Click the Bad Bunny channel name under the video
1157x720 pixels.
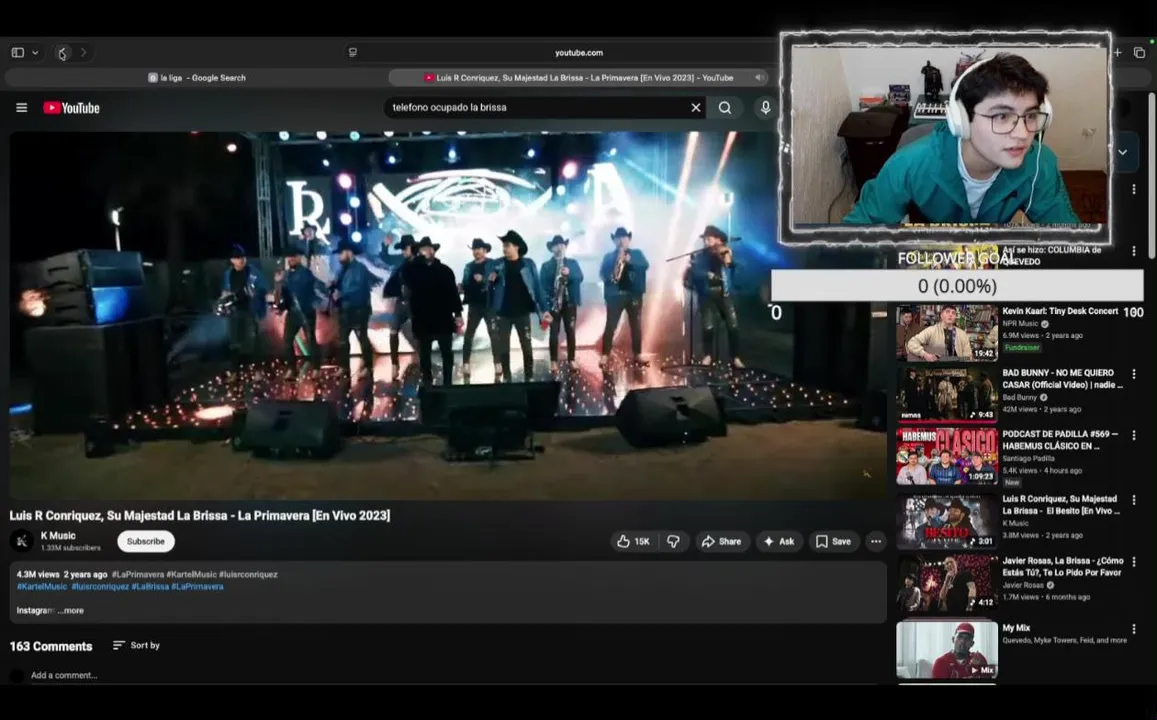click(x=1020, y=398)
